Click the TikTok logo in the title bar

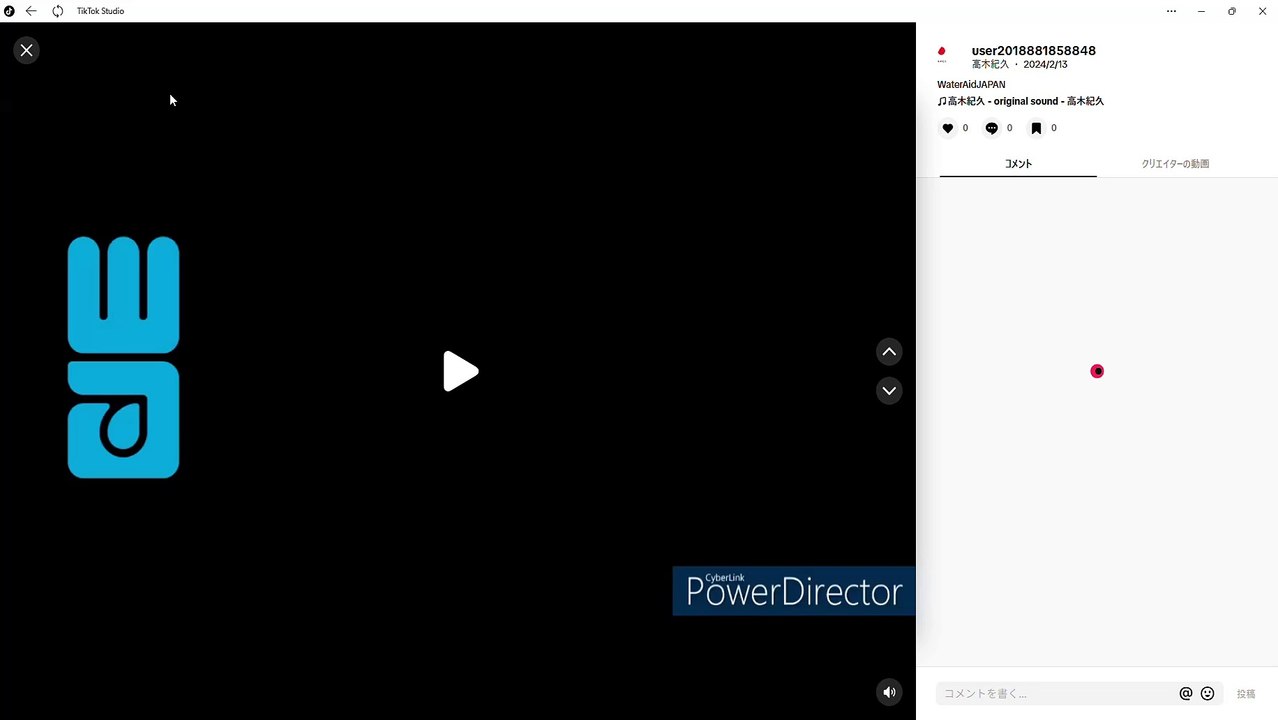9,11
